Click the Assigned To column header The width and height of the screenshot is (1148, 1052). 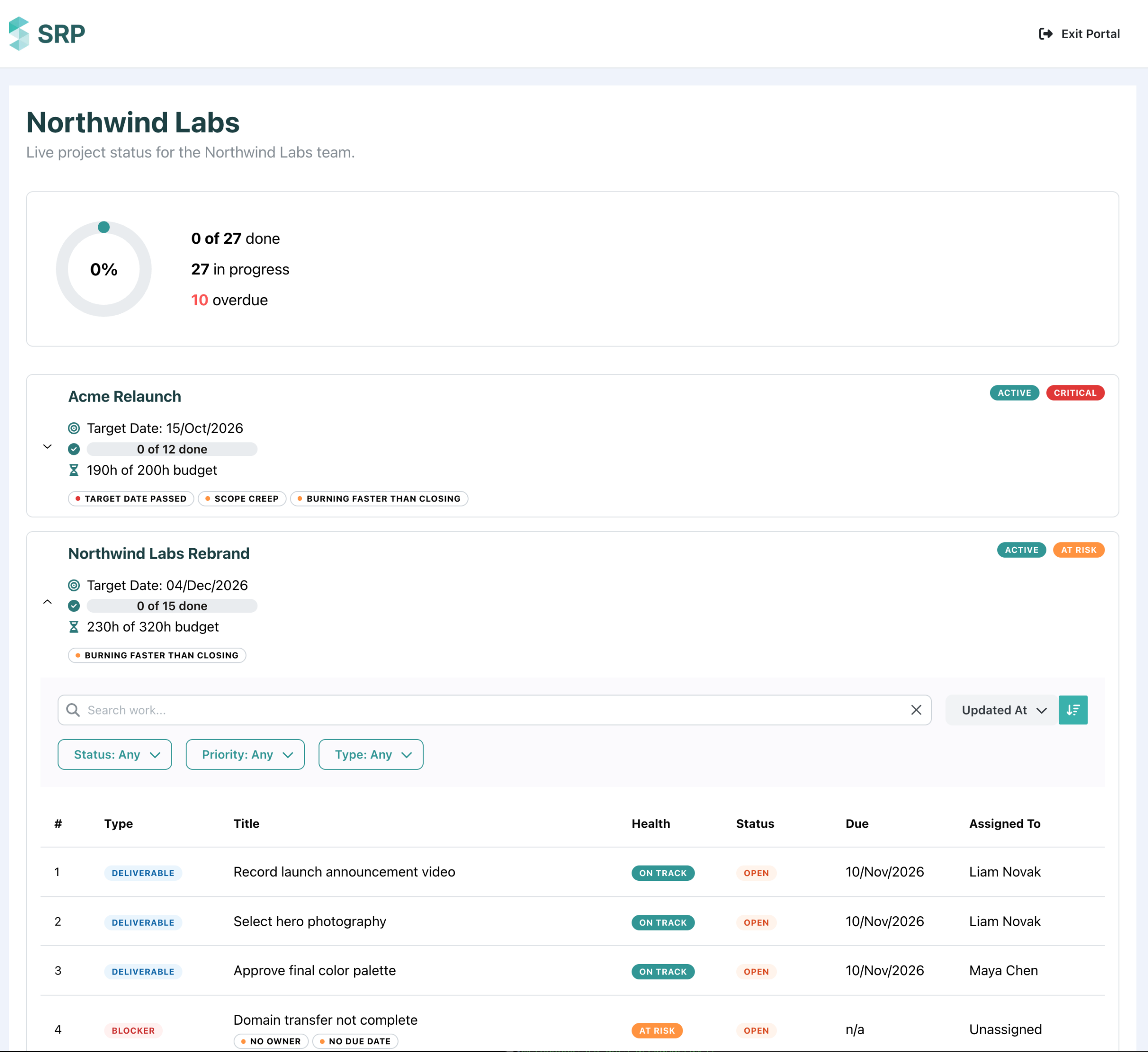(1004, 823)
